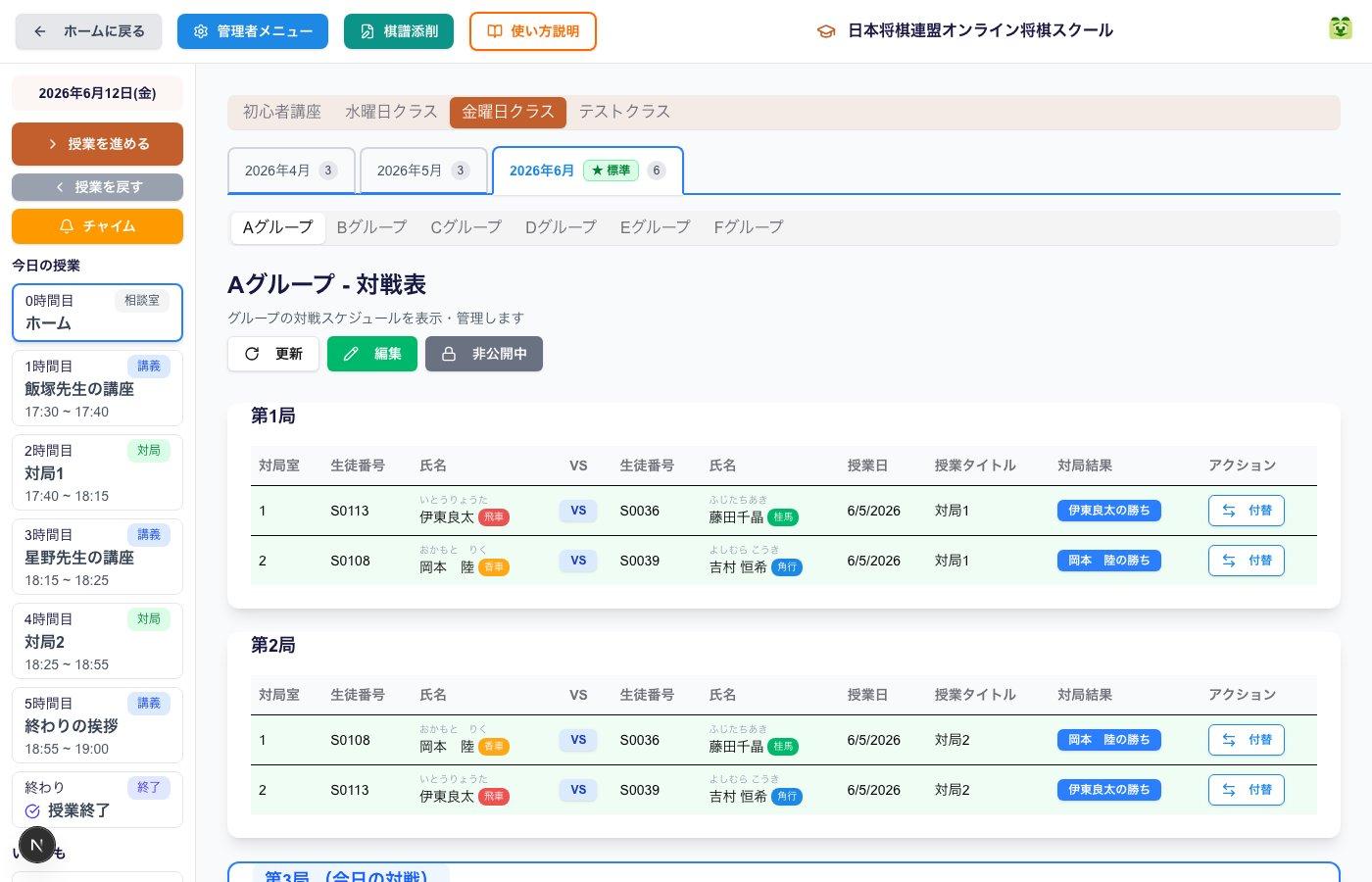The height and width of the screenshot is (882, 1372).
Task: Select 4時間目 対局2 lesson card
Action: click(x=97, y=641)
